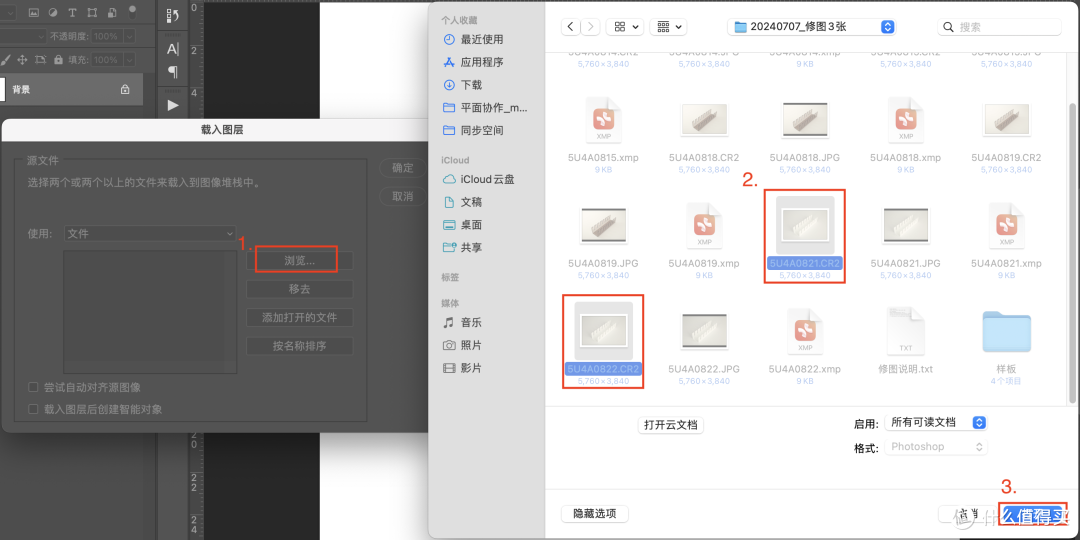The height and width of the screenshot is (540, 1080).
Task: Click the lock image pixels brush icon
Action: click(6, 60)
